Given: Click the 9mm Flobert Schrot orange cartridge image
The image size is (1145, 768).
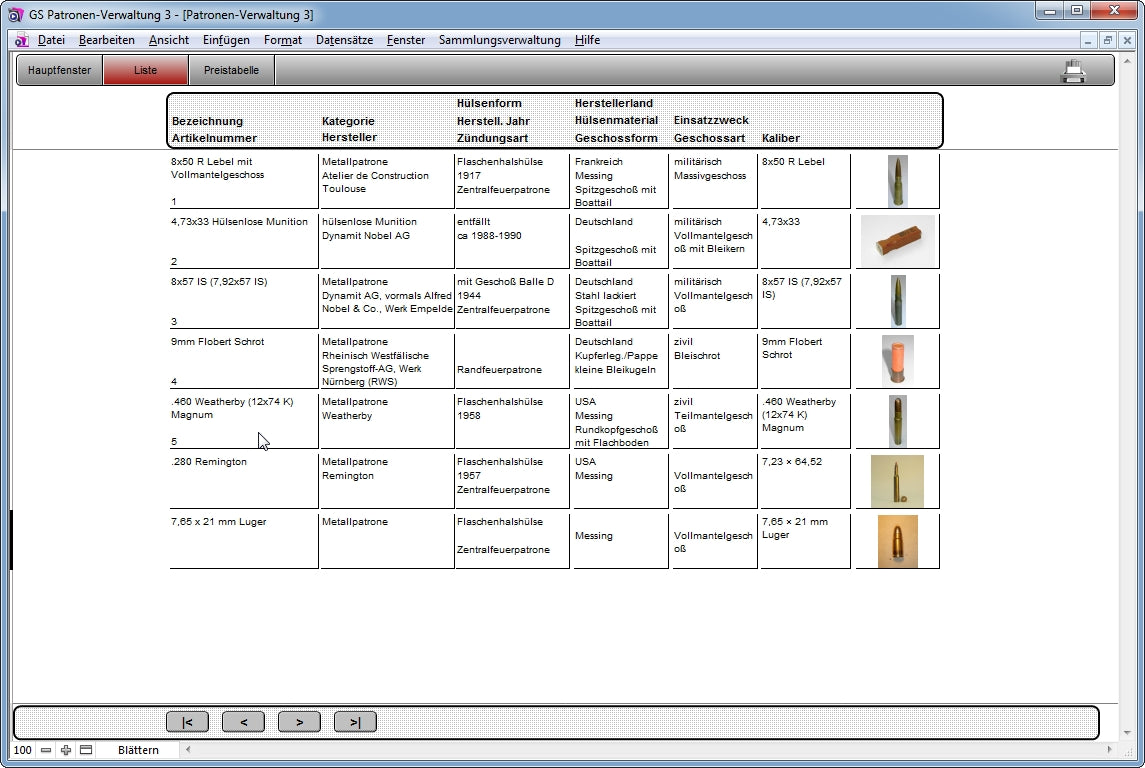Looking at the screenshot, I should point(897,360).
